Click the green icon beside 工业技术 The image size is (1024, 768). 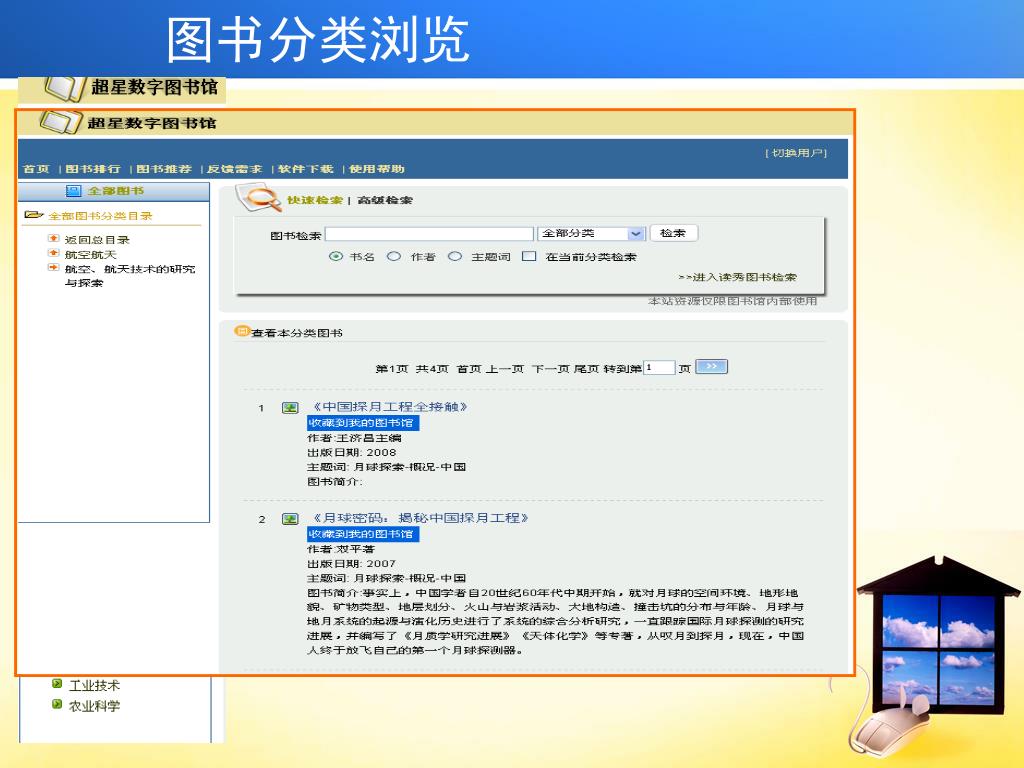click(x=57, y=684)
